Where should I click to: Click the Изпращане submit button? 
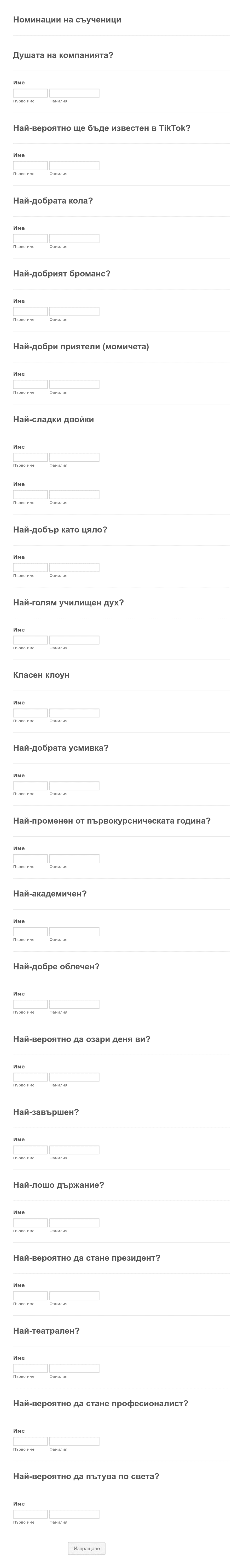click(x=86, y=1548)
